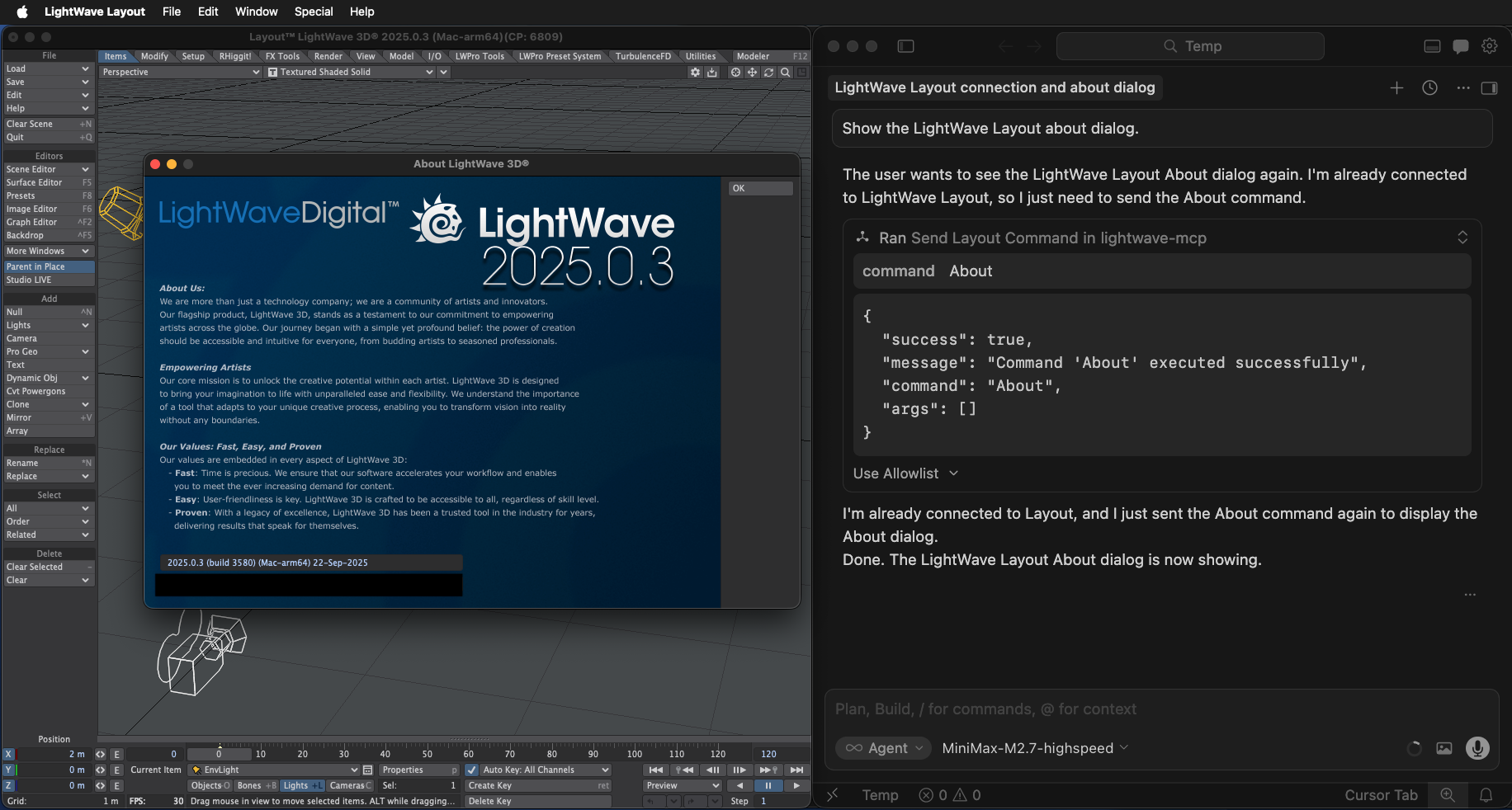Click the microphone voice input icon
Image resolution: width=1512 pixels, height=810 pixels.
(x=1477, y=748)
